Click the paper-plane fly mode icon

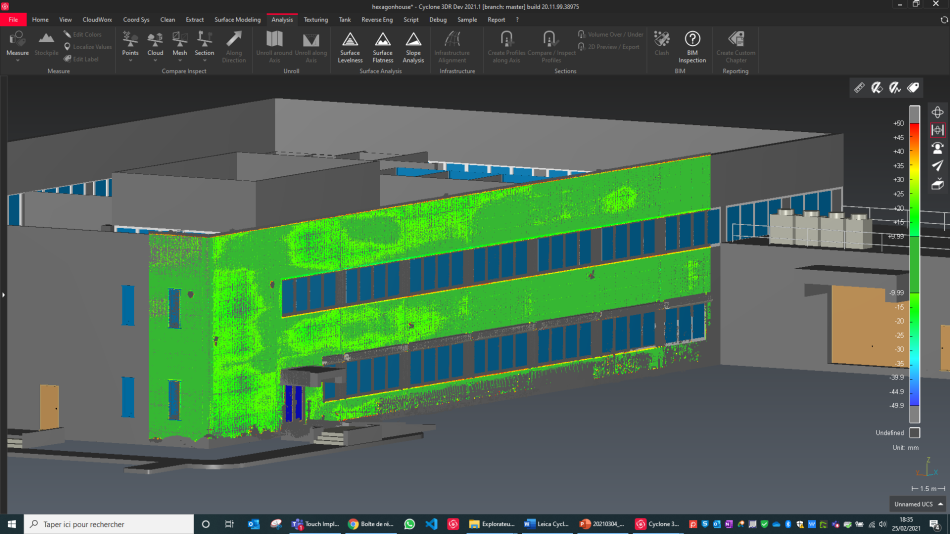(x=938, y=166)
